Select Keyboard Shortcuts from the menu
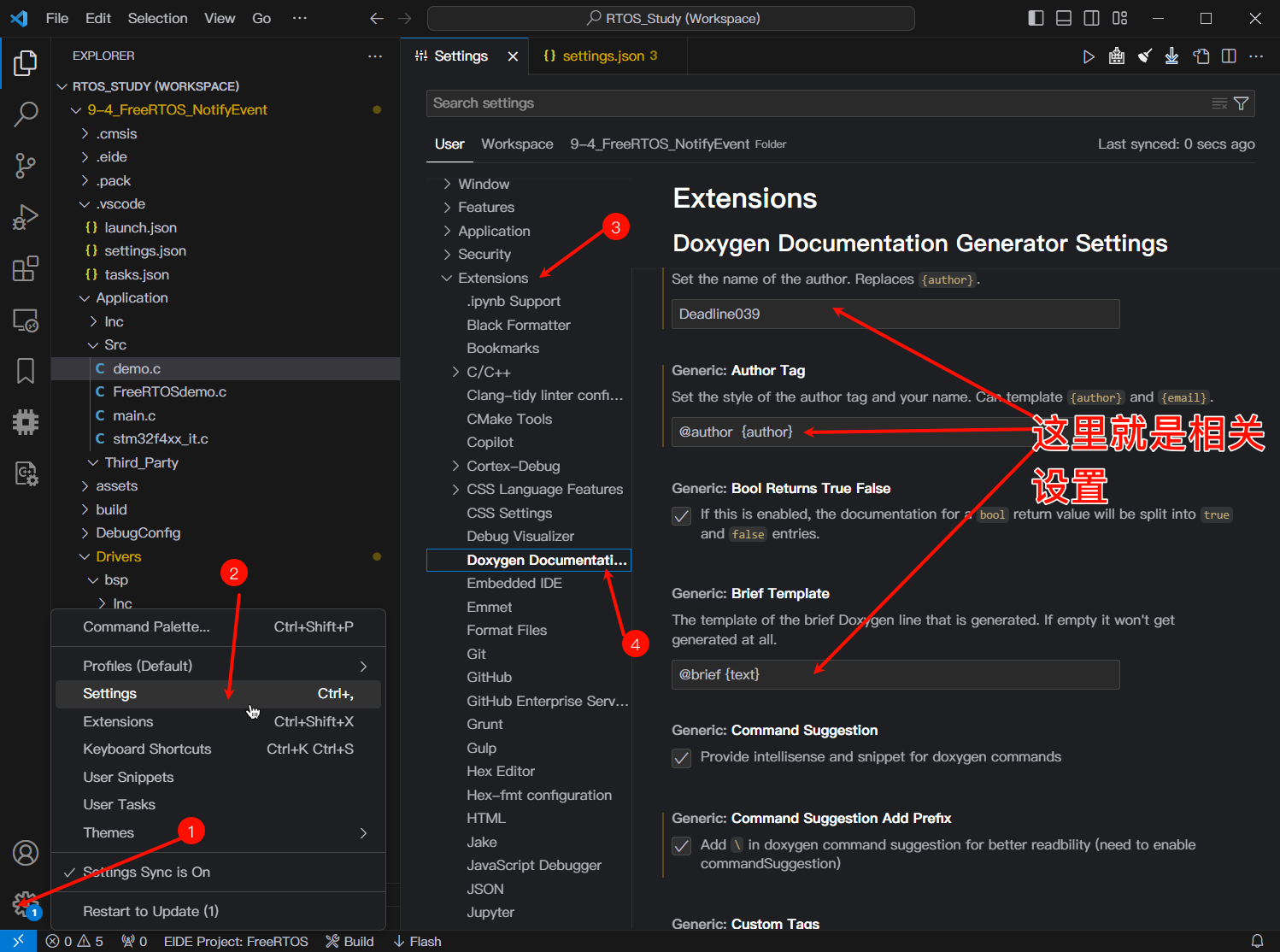 coord(147,749)
